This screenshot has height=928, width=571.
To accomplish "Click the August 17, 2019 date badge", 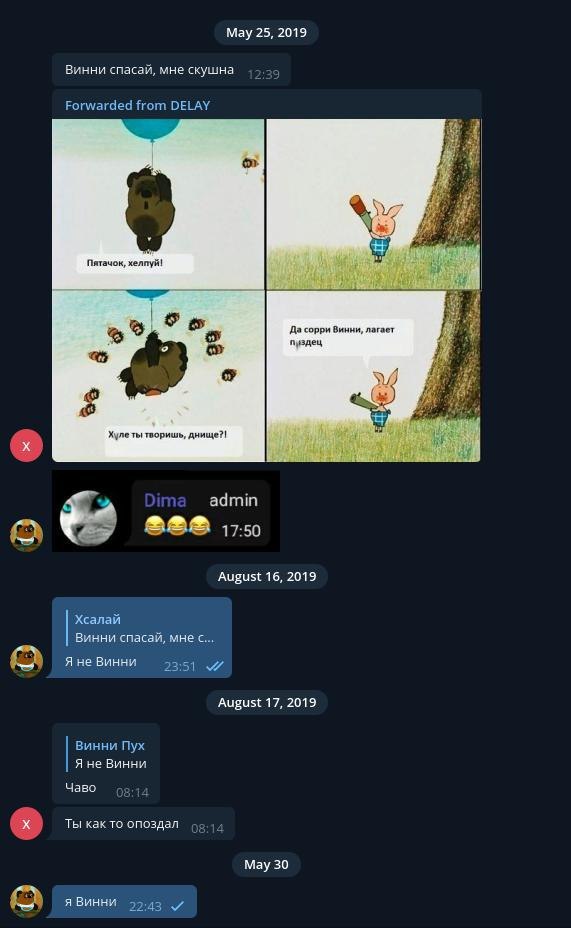I will [x=267, y=703].
